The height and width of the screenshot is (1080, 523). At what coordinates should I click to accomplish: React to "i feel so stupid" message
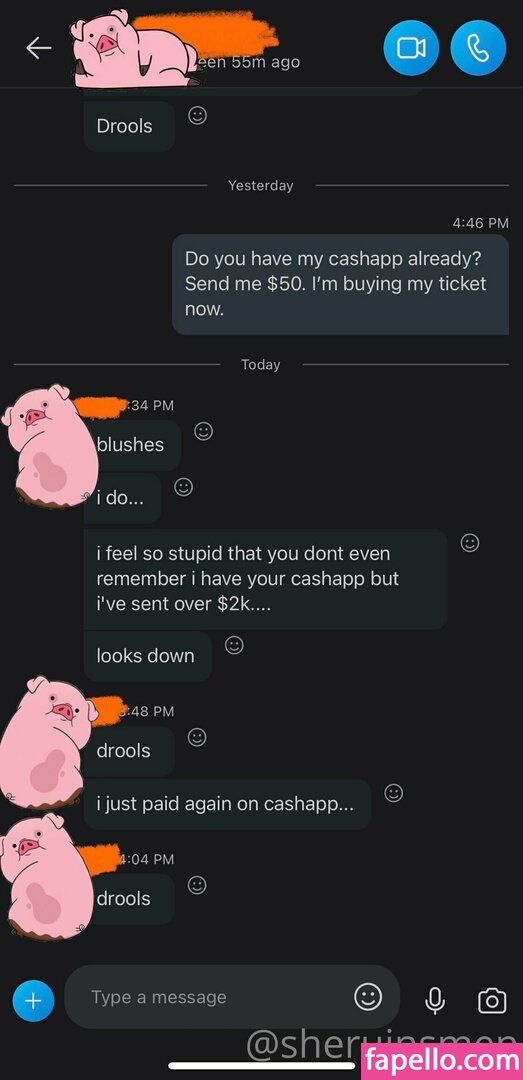[470, 543]
